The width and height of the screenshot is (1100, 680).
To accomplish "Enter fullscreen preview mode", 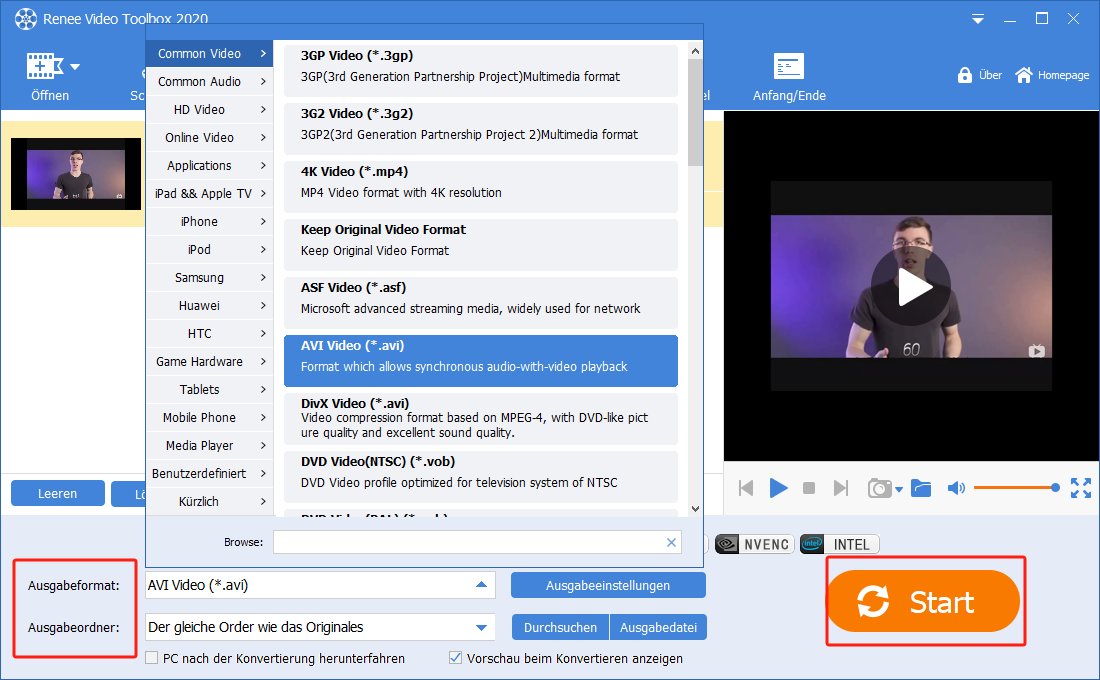I will click(1080, 488).
